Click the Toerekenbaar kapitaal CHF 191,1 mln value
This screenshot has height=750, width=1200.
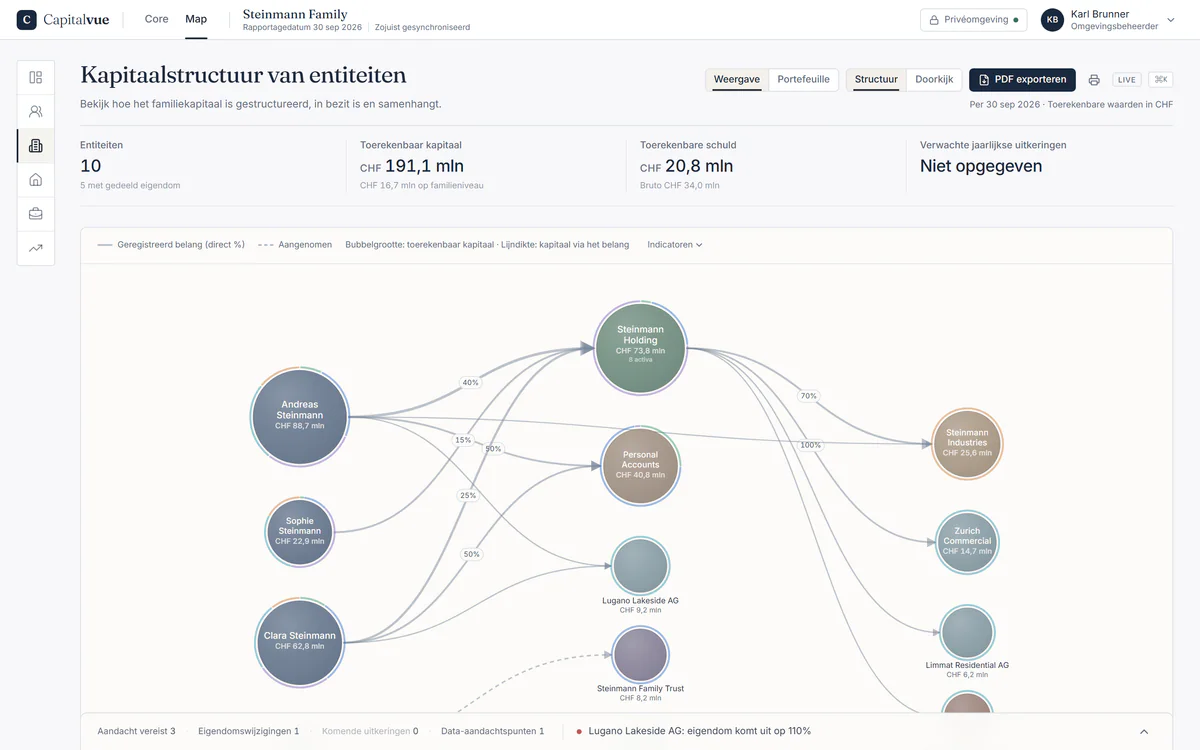click(412, 166)
